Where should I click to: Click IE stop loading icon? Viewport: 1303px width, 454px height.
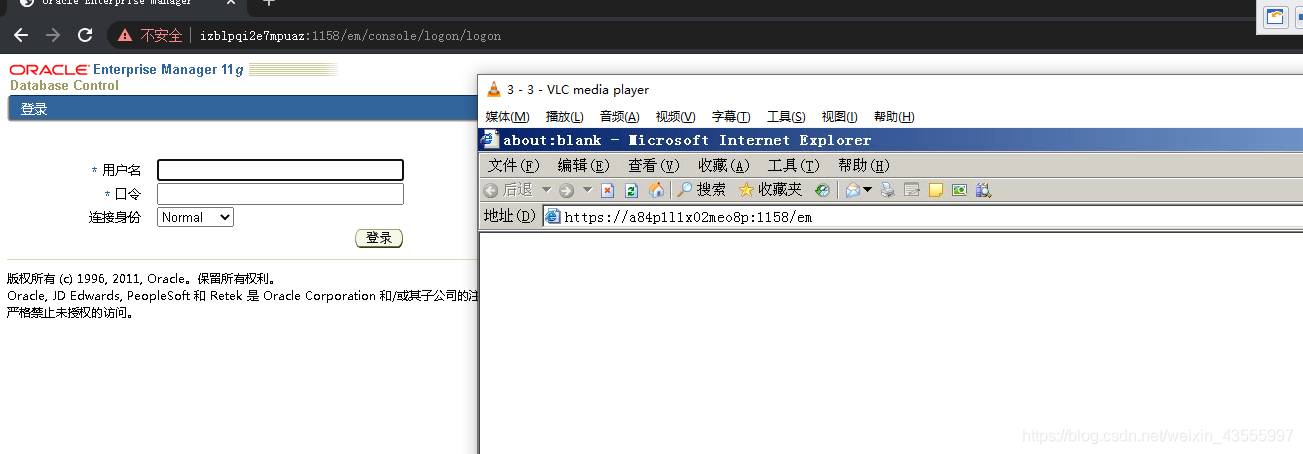[607, 190]
